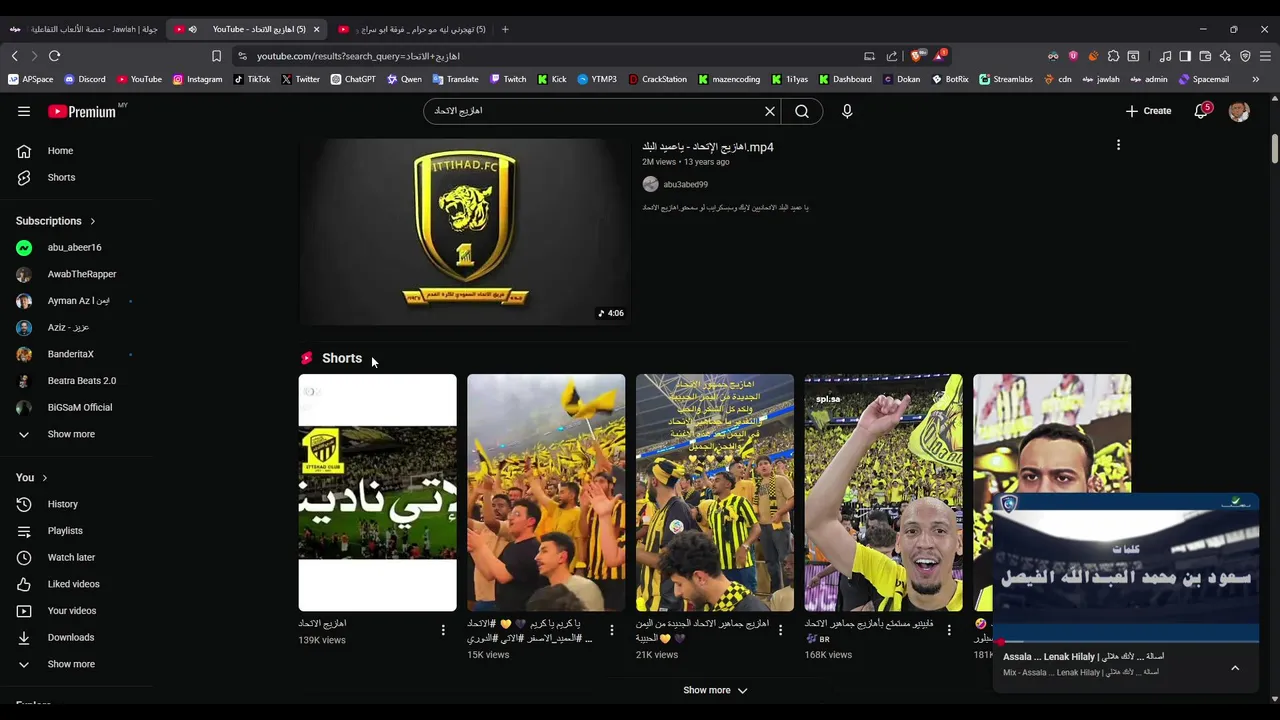Go back with browser back arrow
Viewport: 1280px width, 720px height.
coord(14,56)
